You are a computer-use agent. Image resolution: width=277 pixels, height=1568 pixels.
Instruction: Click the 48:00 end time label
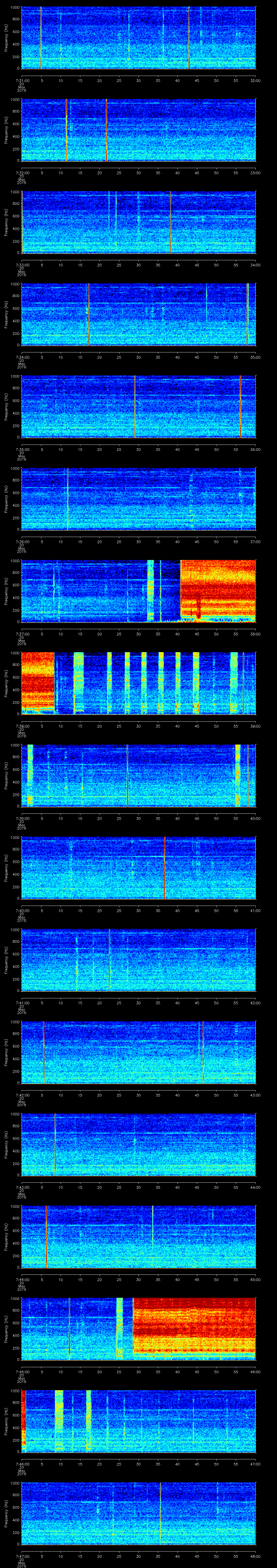tap(255, 1556)
